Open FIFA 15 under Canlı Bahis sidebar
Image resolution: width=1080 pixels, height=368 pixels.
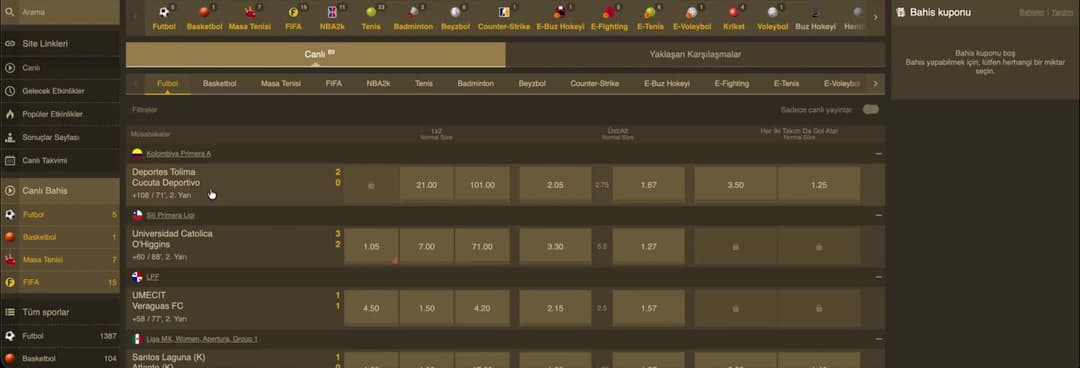click(x=60, y=282)
